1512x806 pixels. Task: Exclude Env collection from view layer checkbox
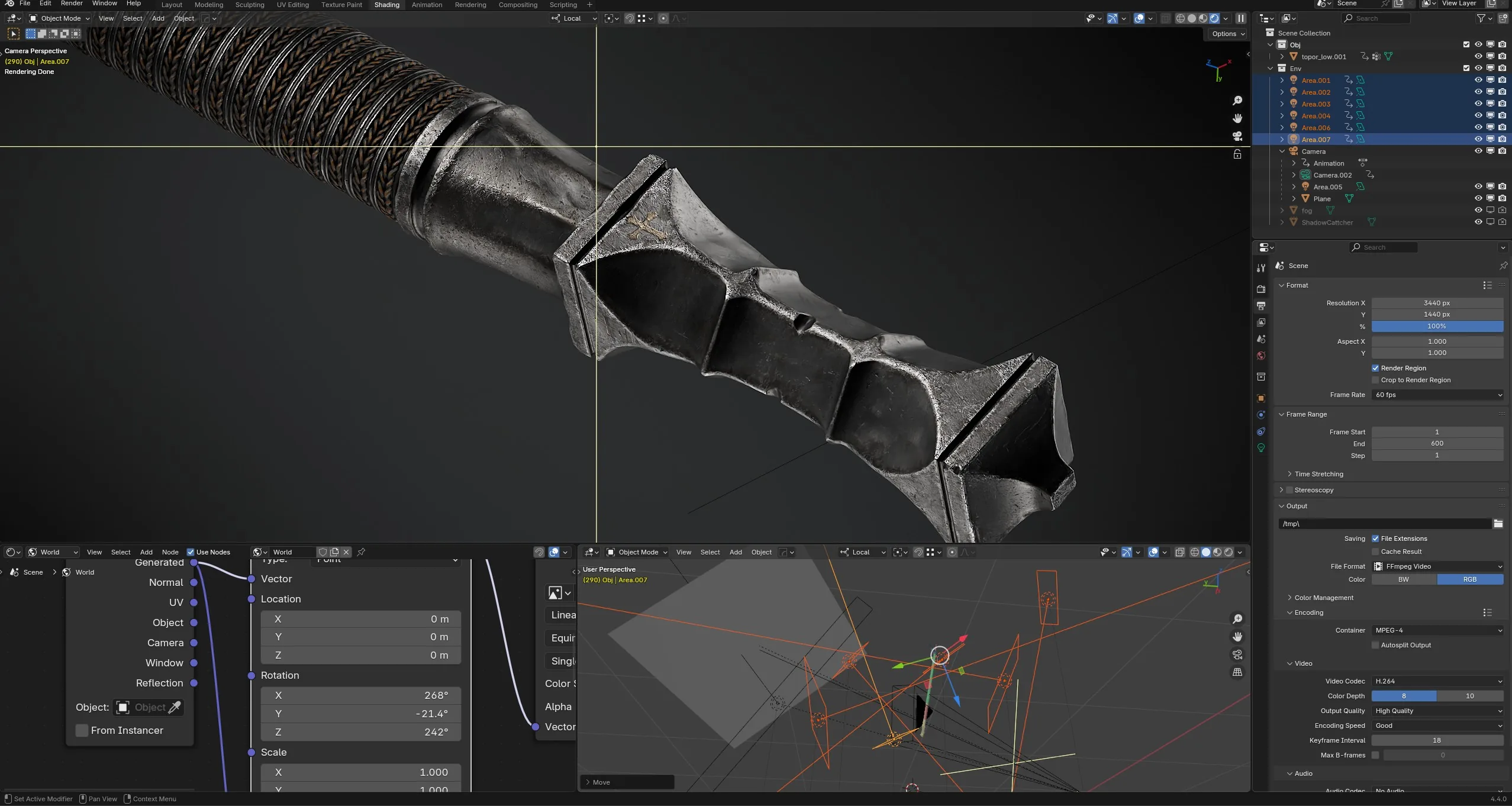tap(1466, 68)
